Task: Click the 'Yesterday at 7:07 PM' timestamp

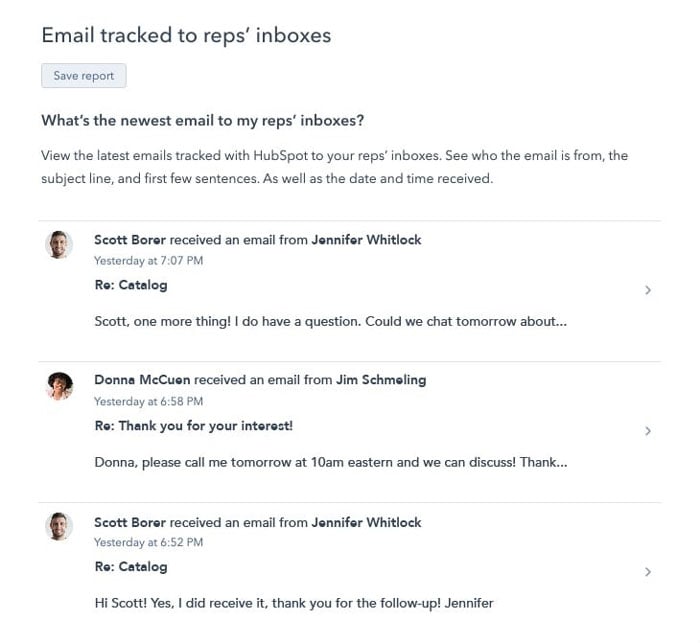Action: click(x=148, y=260)
